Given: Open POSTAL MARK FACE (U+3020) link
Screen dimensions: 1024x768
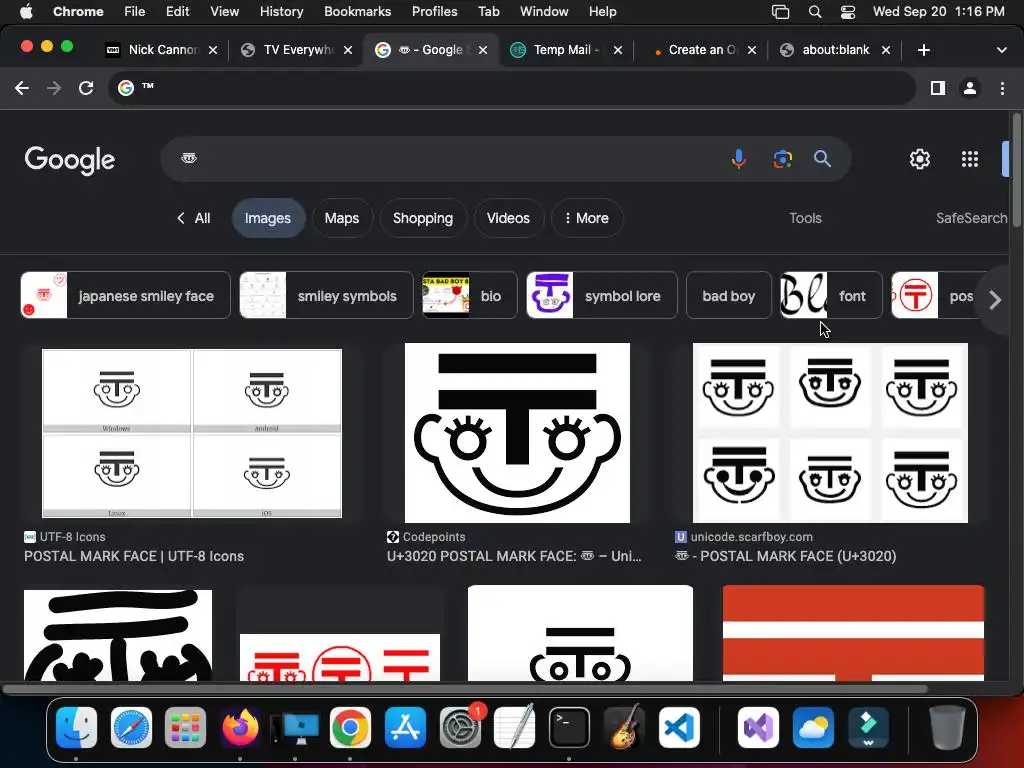Looking at the screenshot, I should pyautogui.click(x=786, y=556).
